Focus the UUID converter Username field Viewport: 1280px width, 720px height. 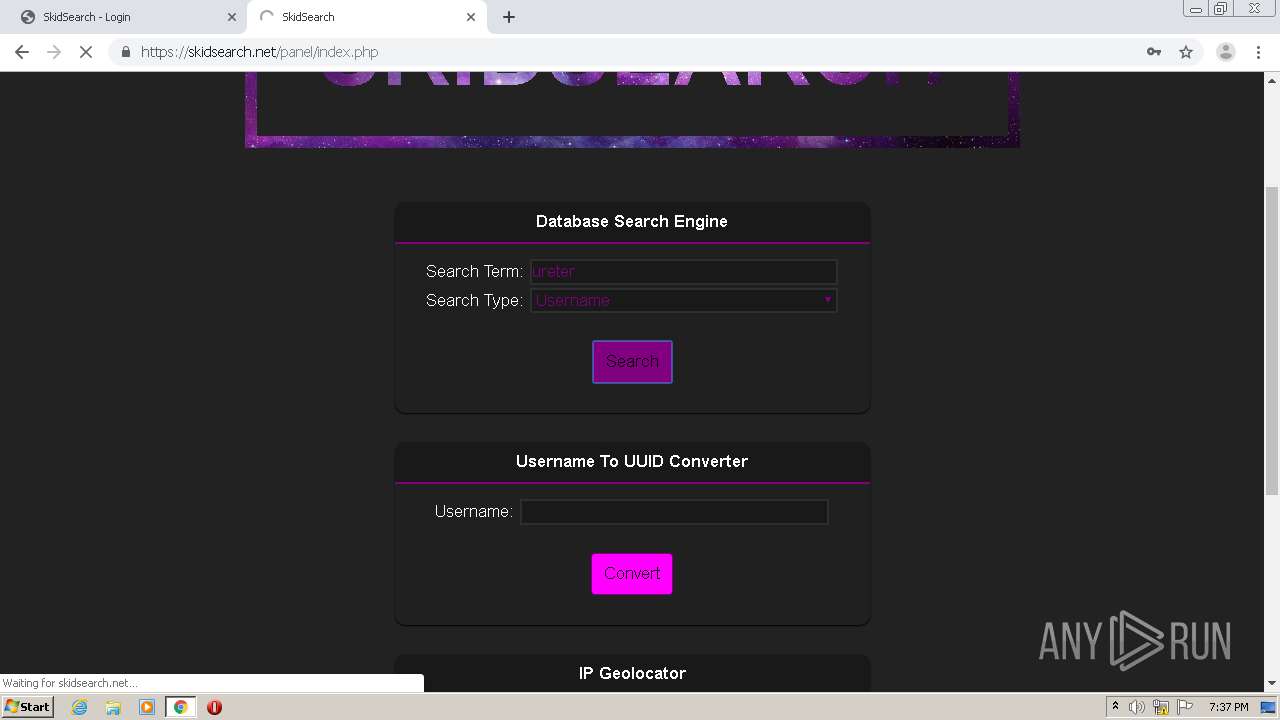(674, 512)
